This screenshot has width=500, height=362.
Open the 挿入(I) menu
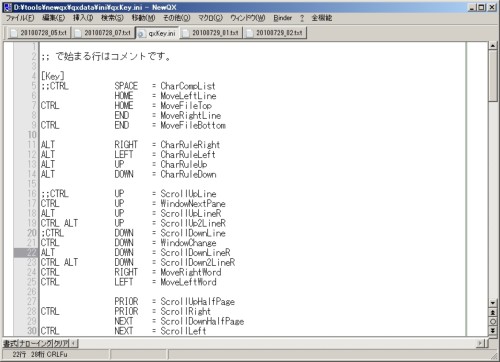tap(83, 18)
